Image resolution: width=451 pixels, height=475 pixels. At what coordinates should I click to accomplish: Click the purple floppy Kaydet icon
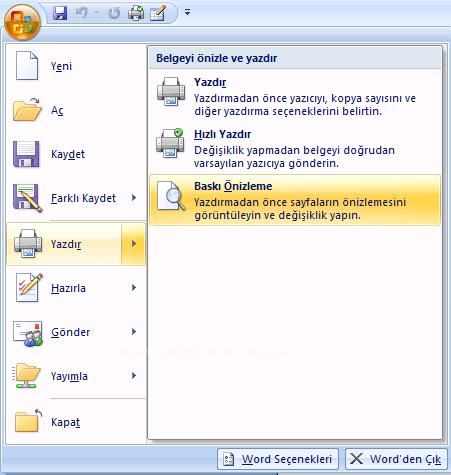(26, 154)
